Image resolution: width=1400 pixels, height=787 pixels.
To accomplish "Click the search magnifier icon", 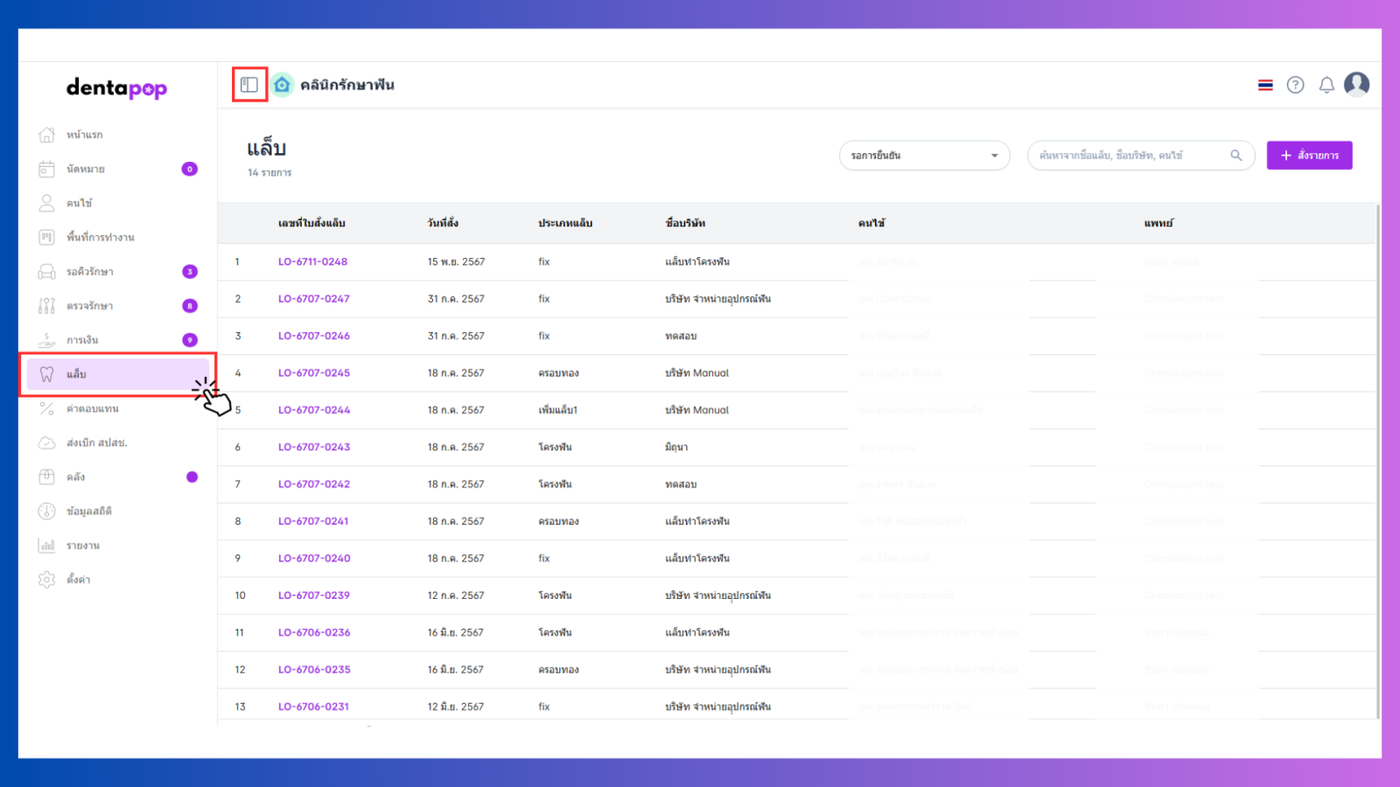I will 1236,156.
